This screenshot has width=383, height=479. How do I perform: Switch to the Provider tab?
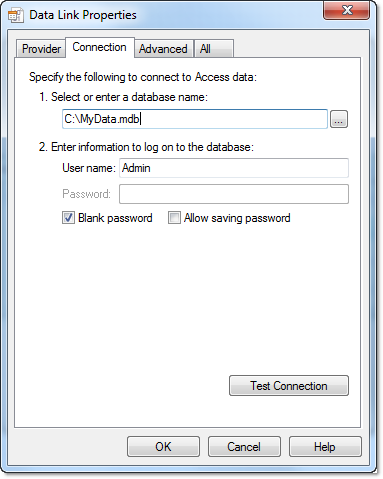[41, 49]
